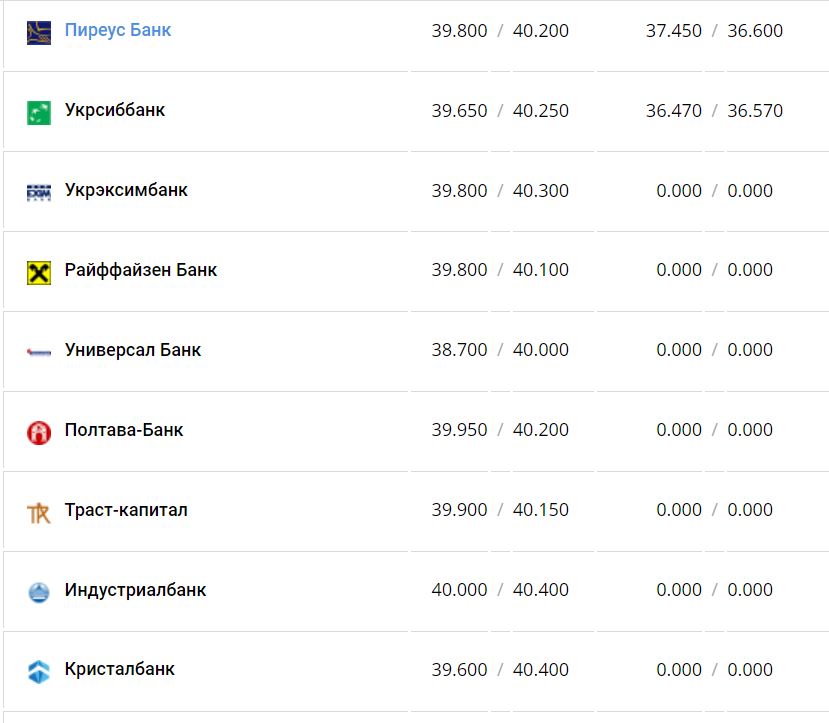The width and height of the screenshot is (829, 723).
Task: Click the Траст-капитал logo icon
Action: tap(39, 513)
